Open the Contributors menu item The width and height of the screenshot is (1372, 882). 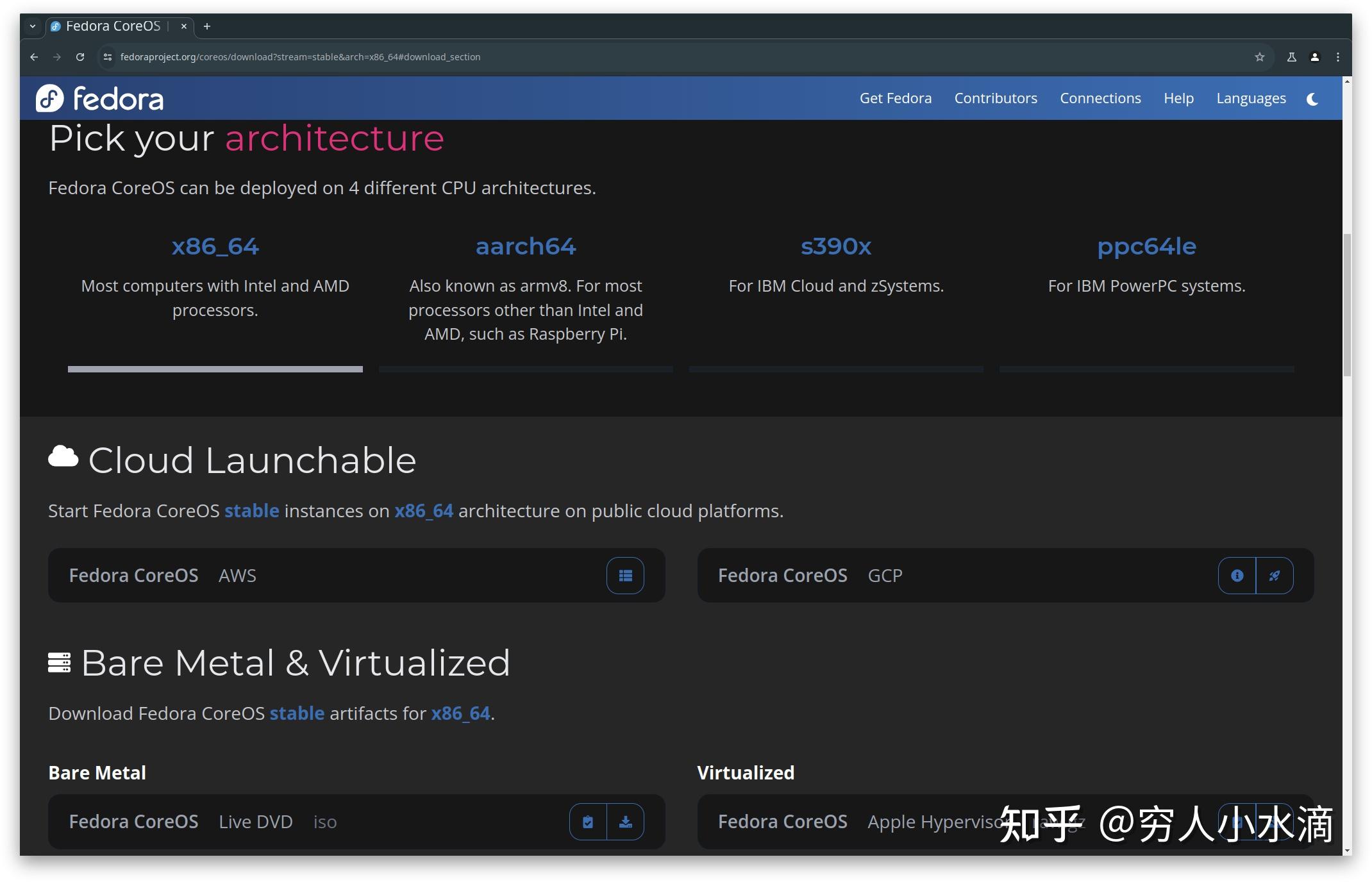point(996,98)
